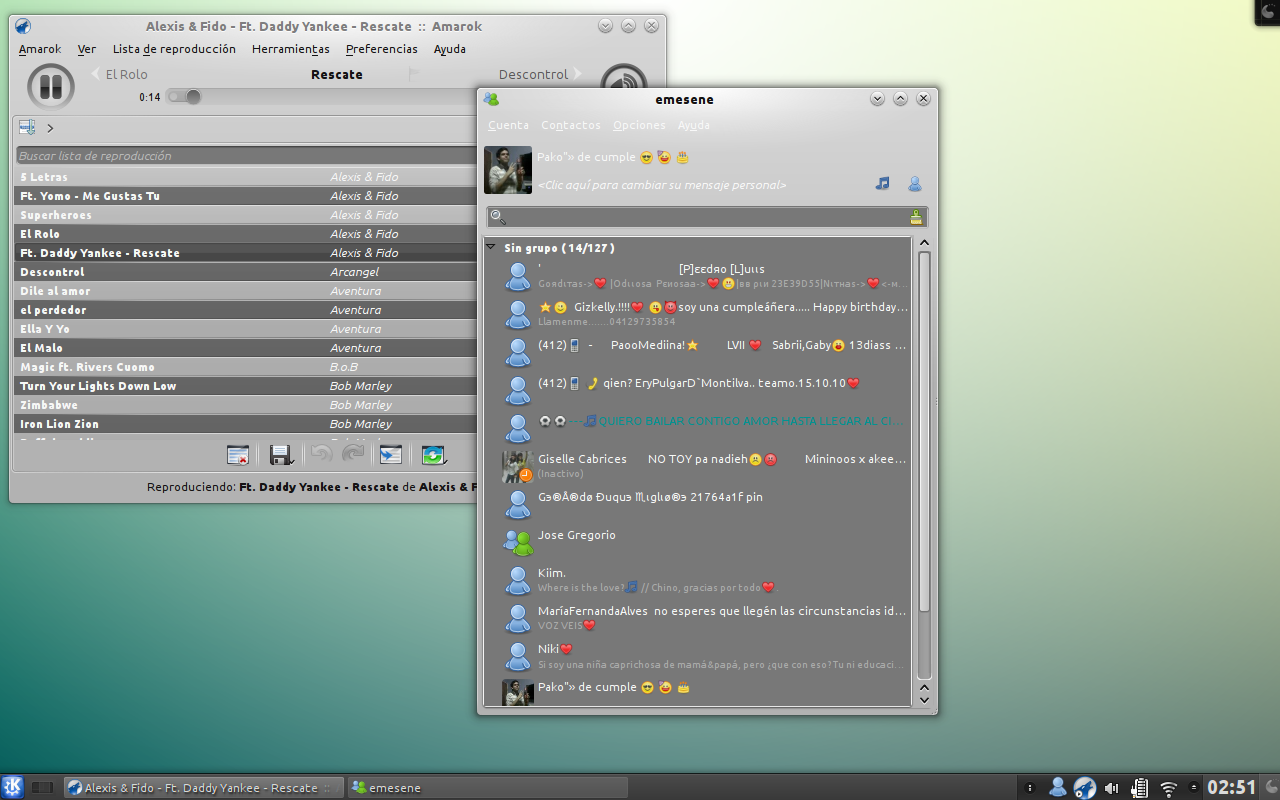
Task: Skip to the next track Descontrol
Action: [540, 74]
